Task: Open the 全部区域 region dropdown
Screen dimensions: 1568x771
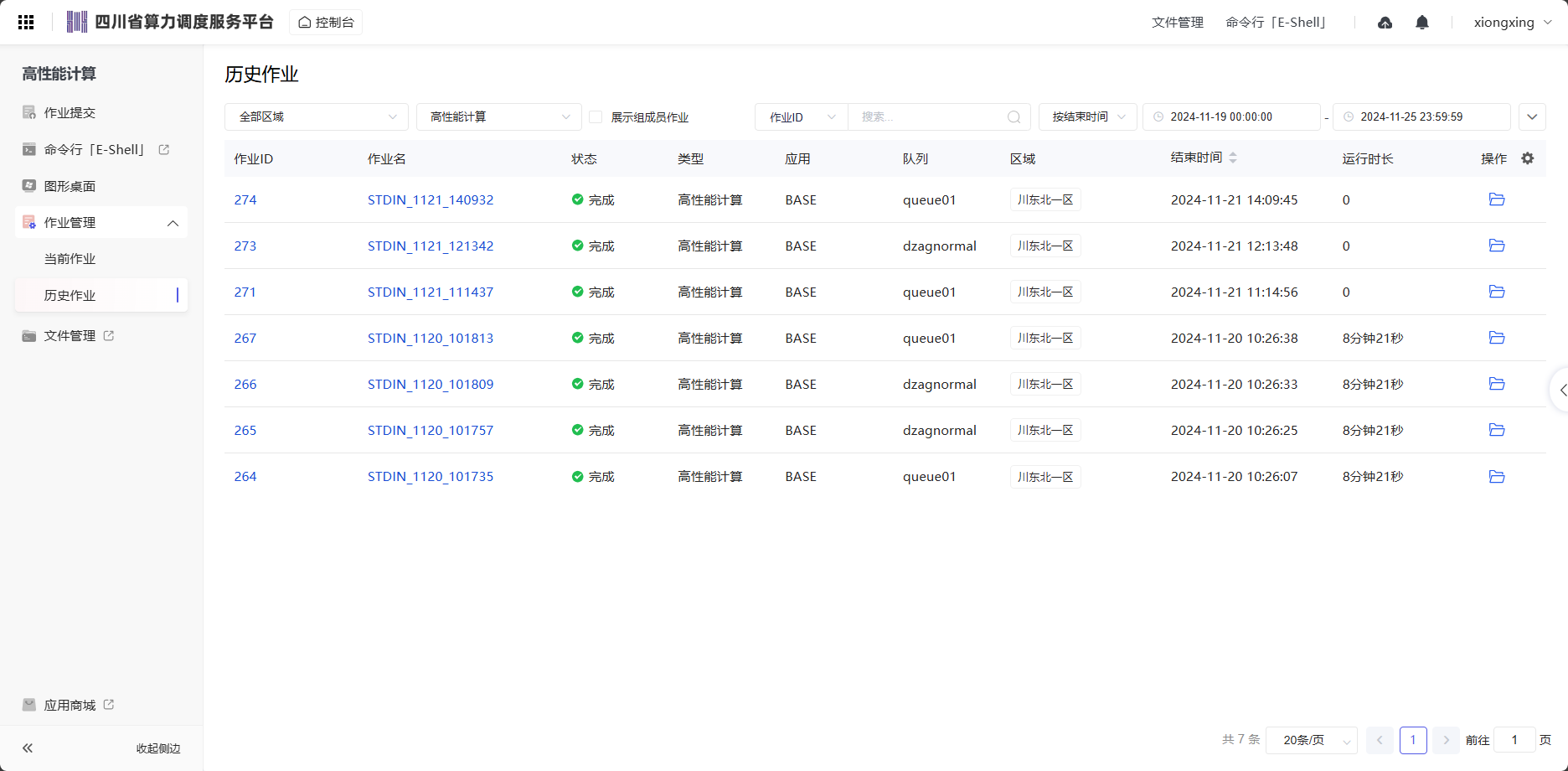Action: [317, 117]
